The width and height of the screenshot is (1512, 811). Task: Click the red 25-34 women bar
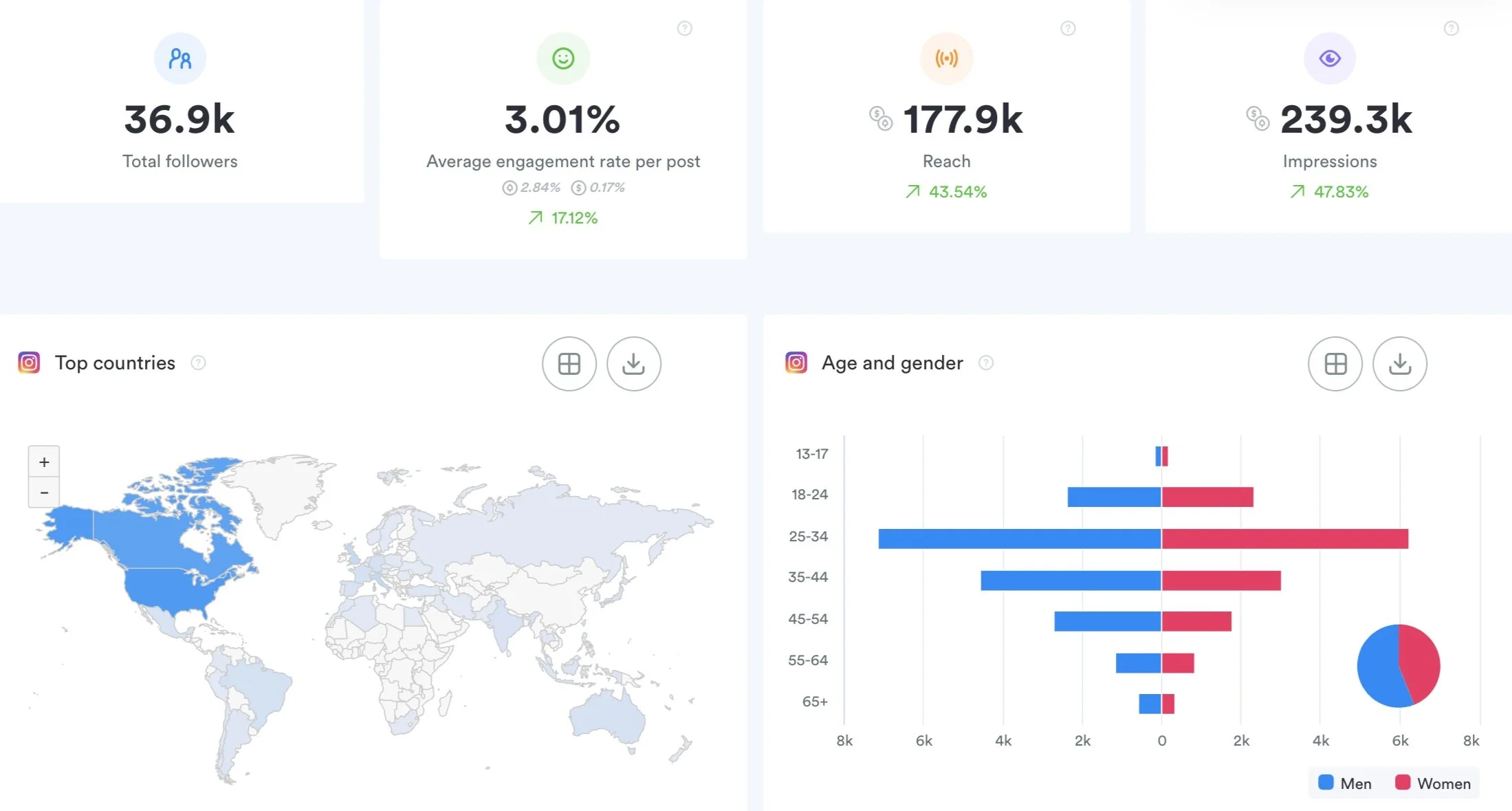coord(1284,539)
